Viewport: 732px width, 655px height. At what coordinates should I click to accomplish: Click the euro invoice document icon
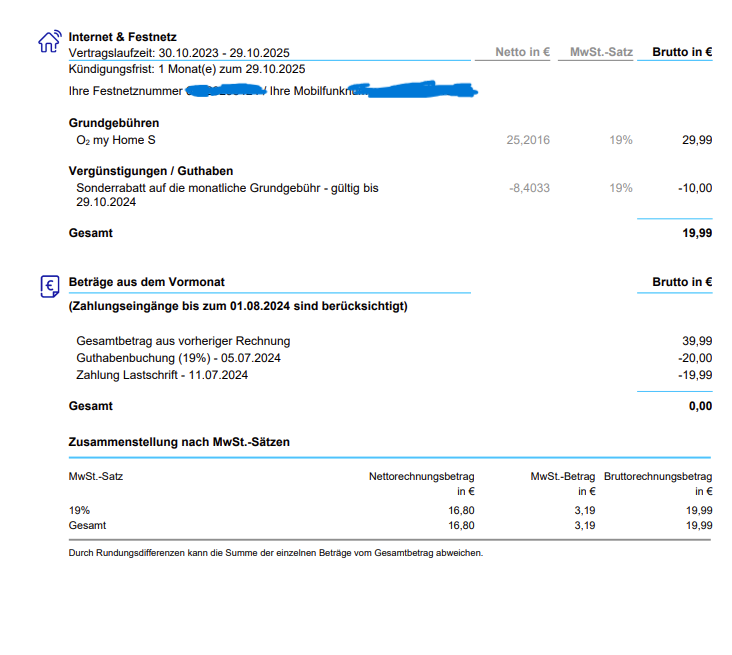click(49, 286)
